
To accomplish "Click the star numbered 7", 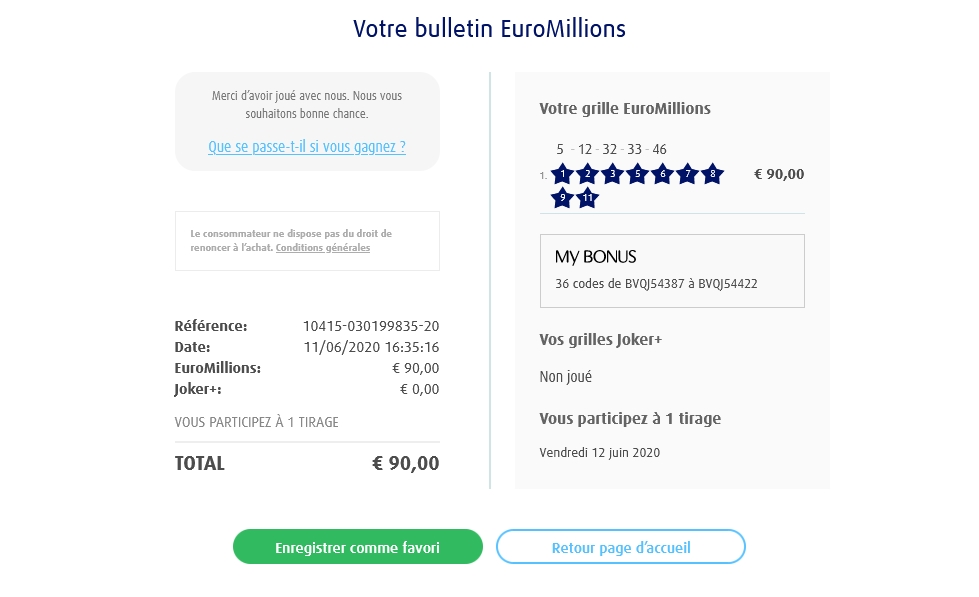I will 687,174.
